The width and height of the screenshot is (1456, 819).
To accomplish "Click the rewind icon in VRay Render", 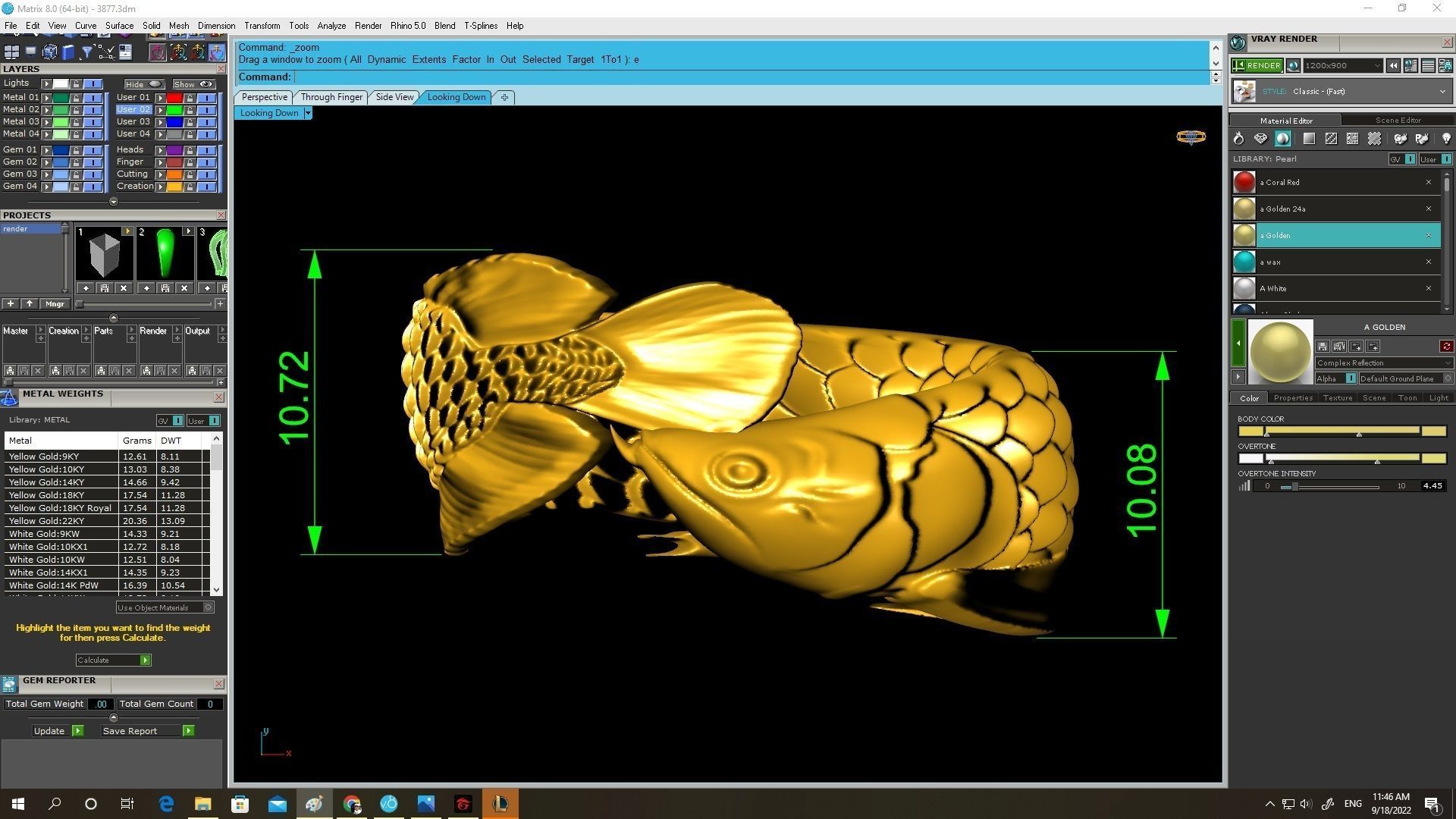I will [1393, 66].
